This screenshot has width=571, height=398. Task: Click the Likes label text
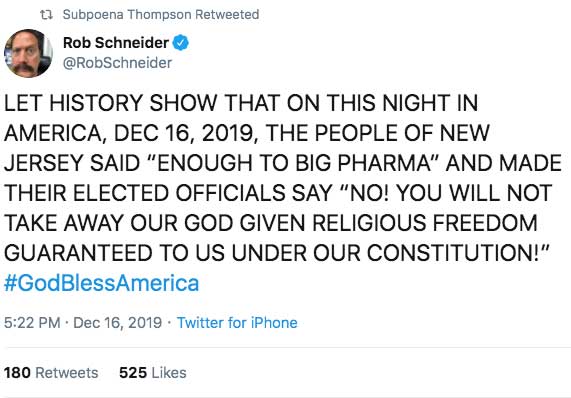[x=169, y=373]
